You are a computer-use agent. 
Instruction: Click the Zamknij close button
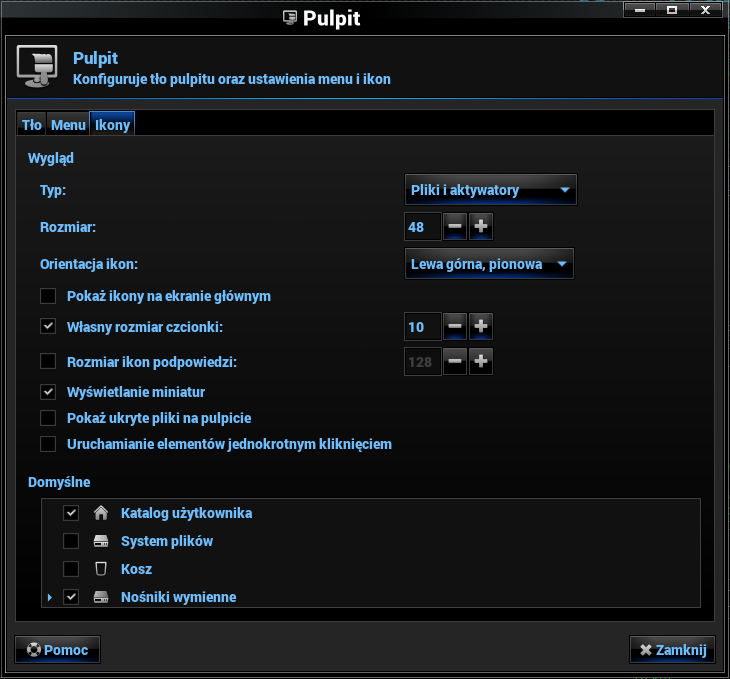(672, 649)
